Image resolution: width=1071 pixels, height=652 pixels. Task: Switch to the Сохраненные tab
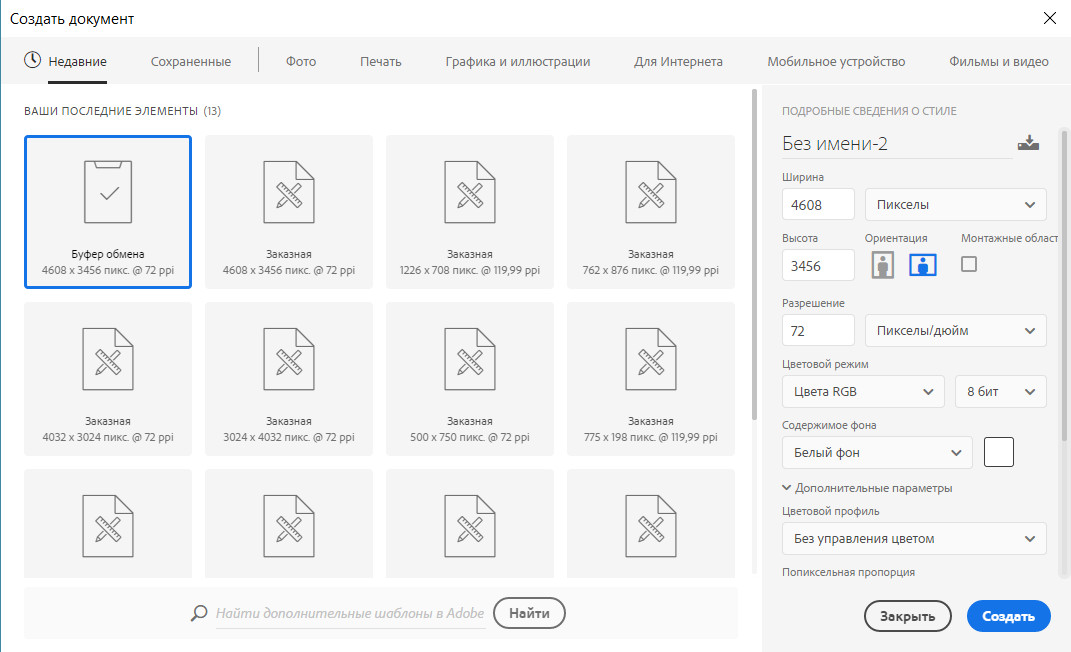(x=190, y=62)
